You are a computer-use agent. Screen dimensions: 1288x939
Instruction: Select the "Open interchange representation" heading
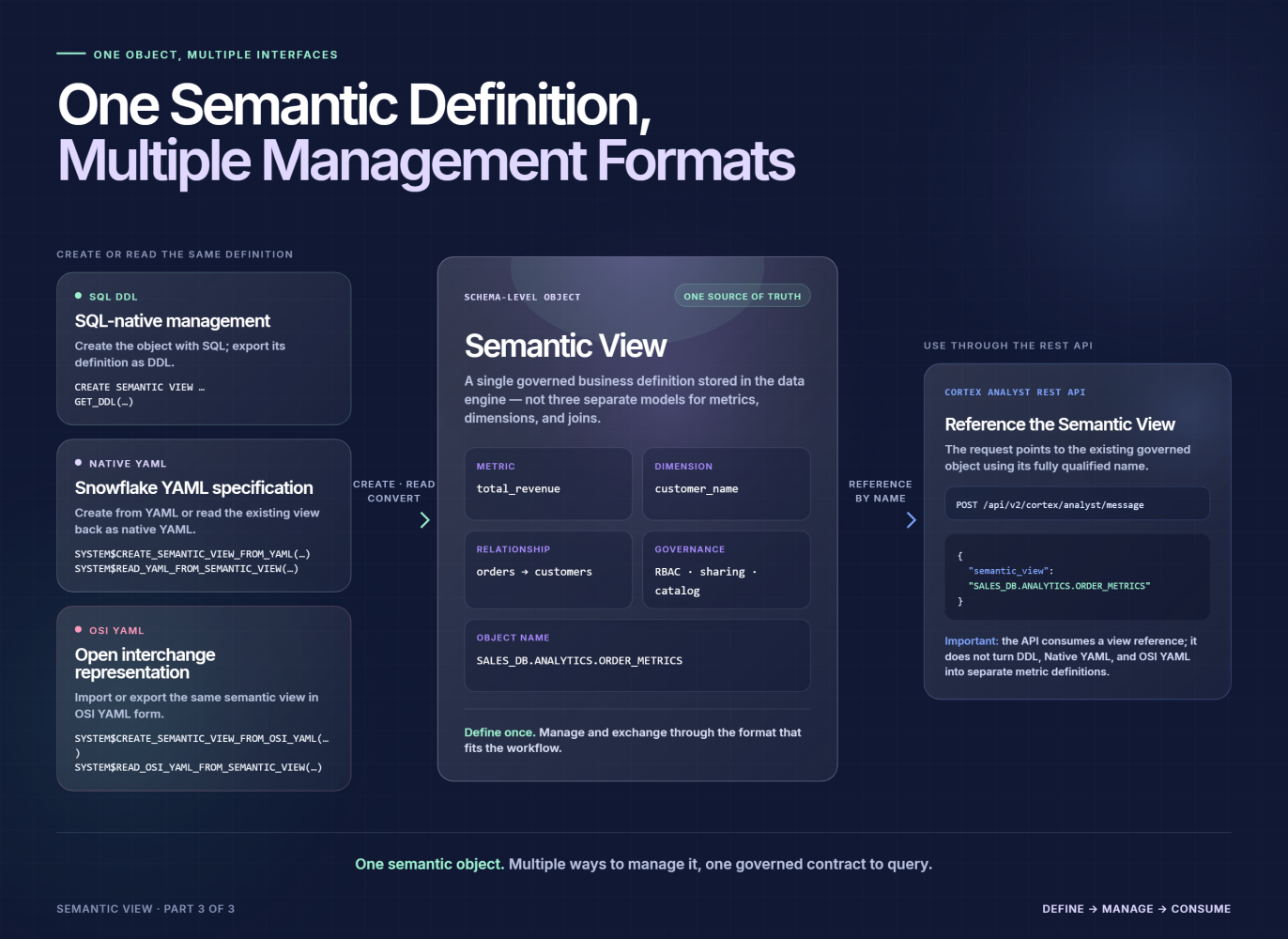click(x=146, y=663)
